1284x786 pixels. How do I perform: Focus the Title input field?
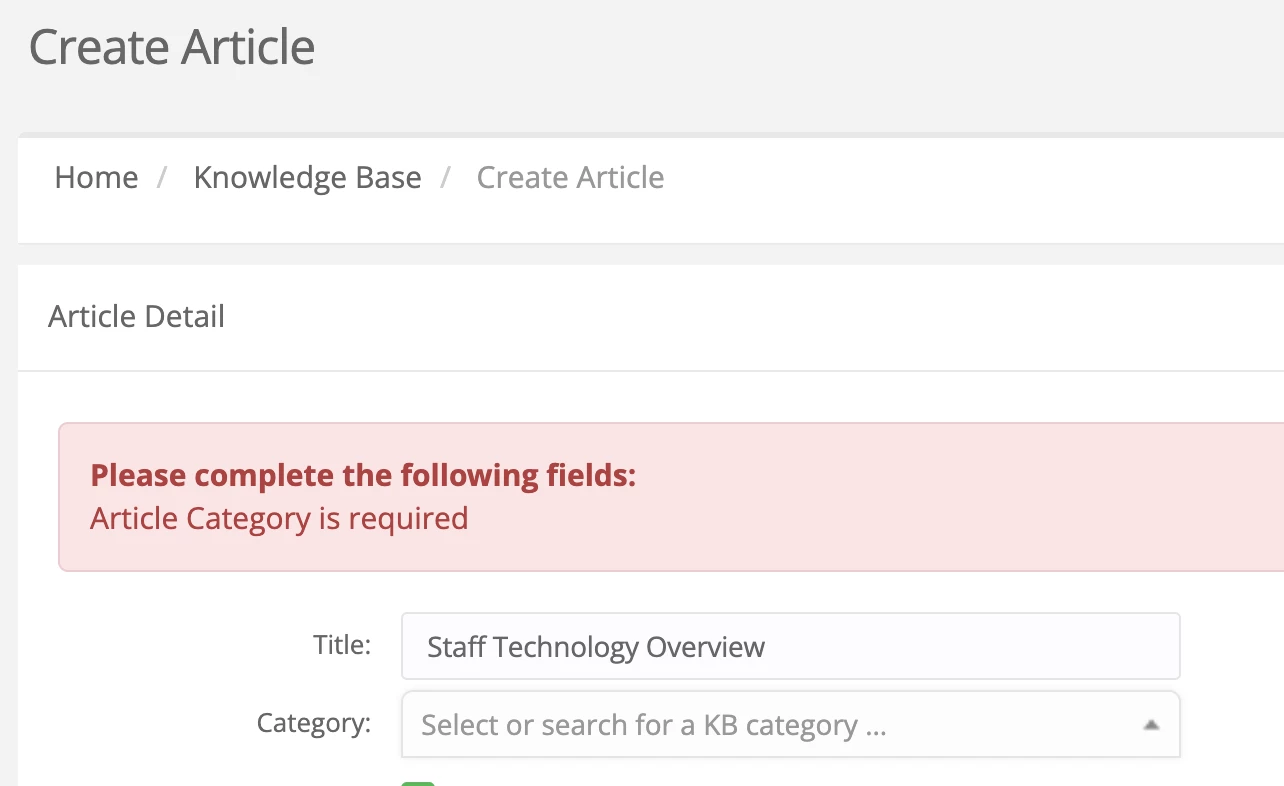click(x=791, y=646)
